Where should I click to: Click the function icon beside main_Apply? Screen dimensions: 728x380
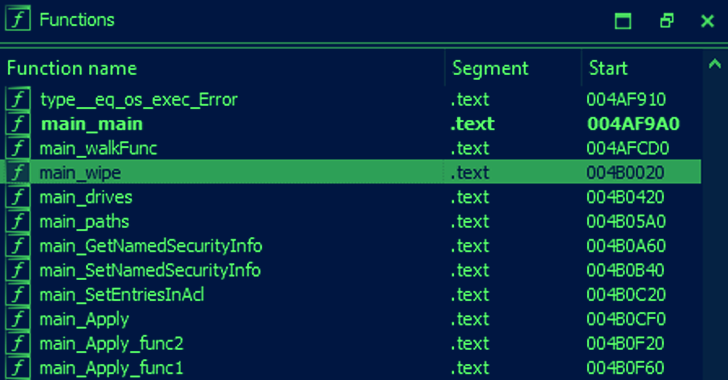[18, 319]
